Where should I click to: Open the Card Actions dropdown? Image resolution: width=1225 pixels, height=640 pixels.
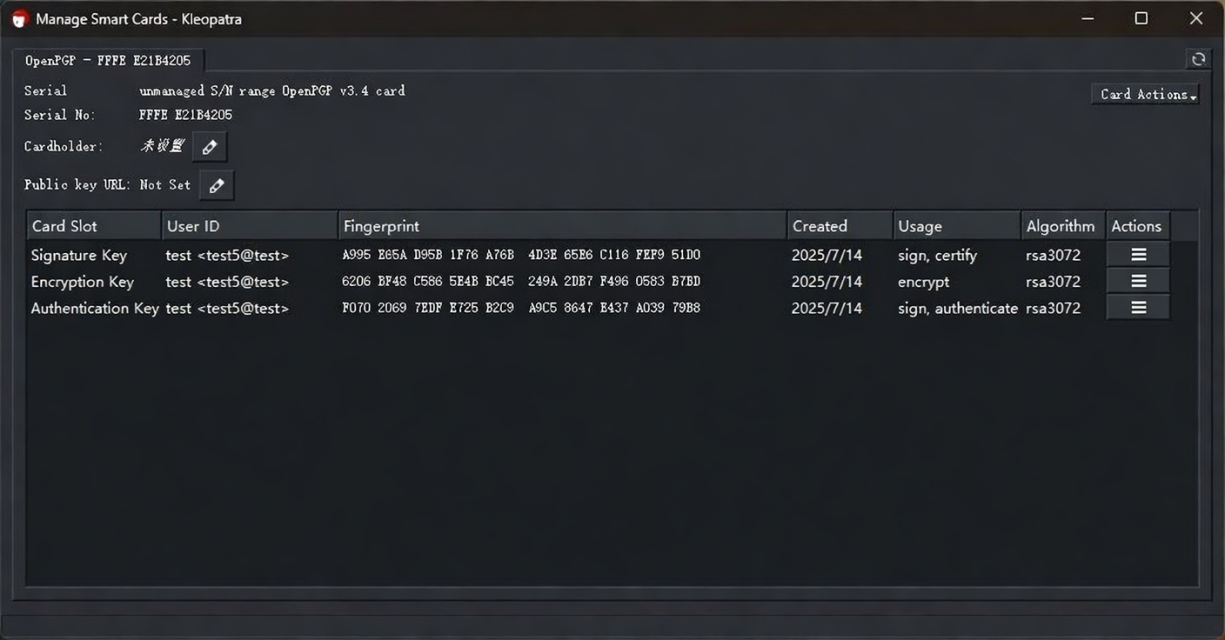pyautogui.click(x=1145, y=94)
